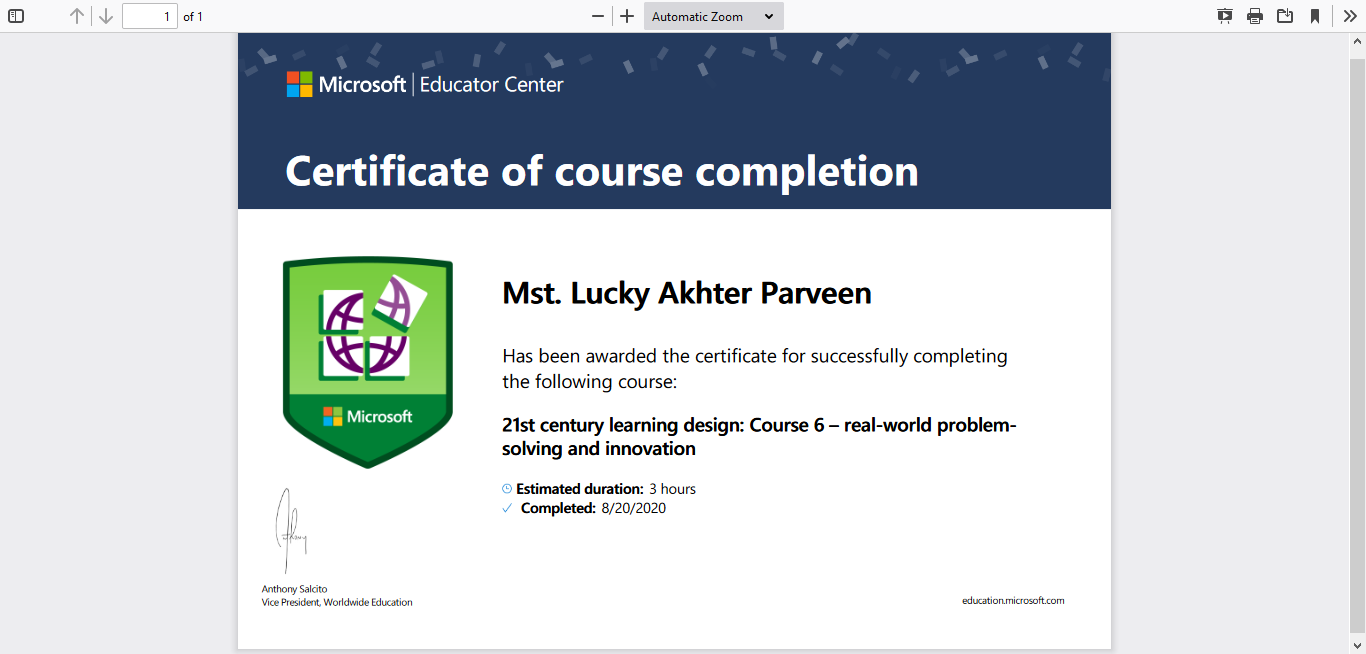
Task: Go to next page arrow
Action: 105,16
